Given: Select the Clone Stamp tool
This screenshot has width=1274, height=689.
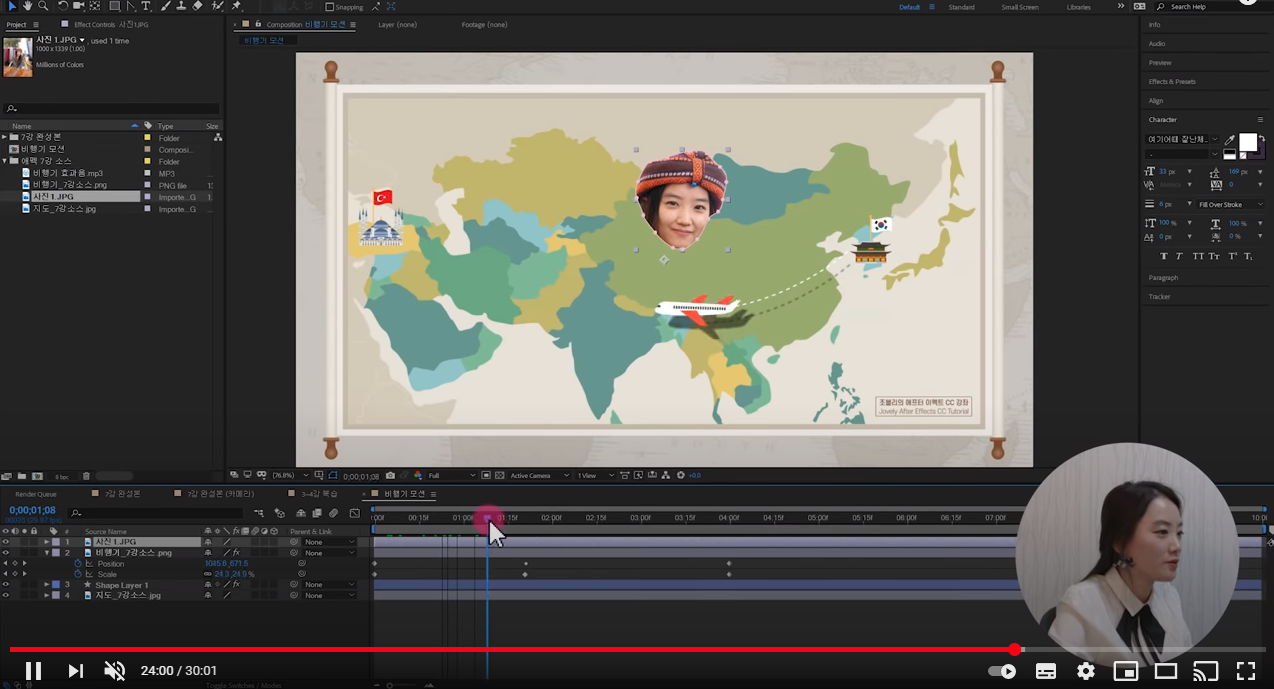Looking at the screenshot, I should point(181,6).
